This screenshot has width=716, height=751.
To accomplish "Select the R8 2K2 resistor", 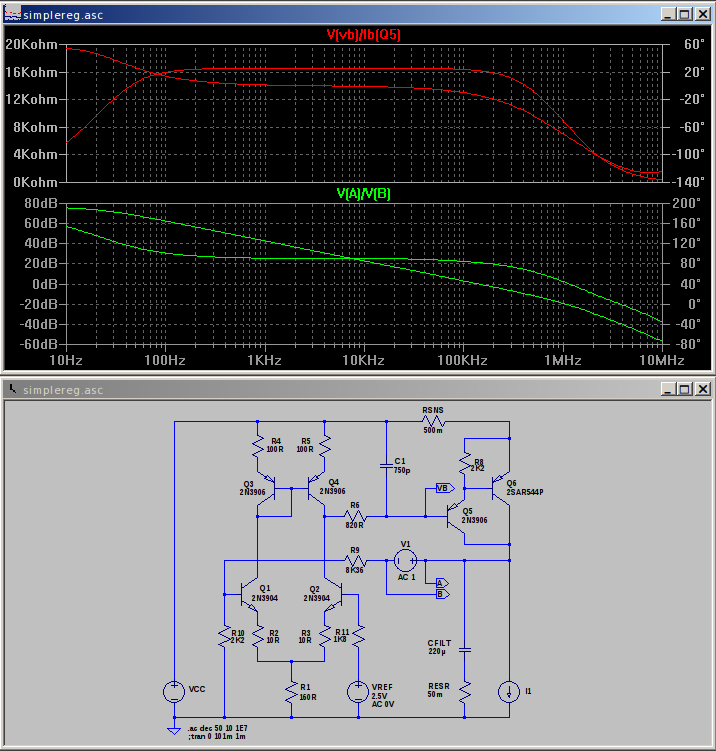I will [465, 464].
